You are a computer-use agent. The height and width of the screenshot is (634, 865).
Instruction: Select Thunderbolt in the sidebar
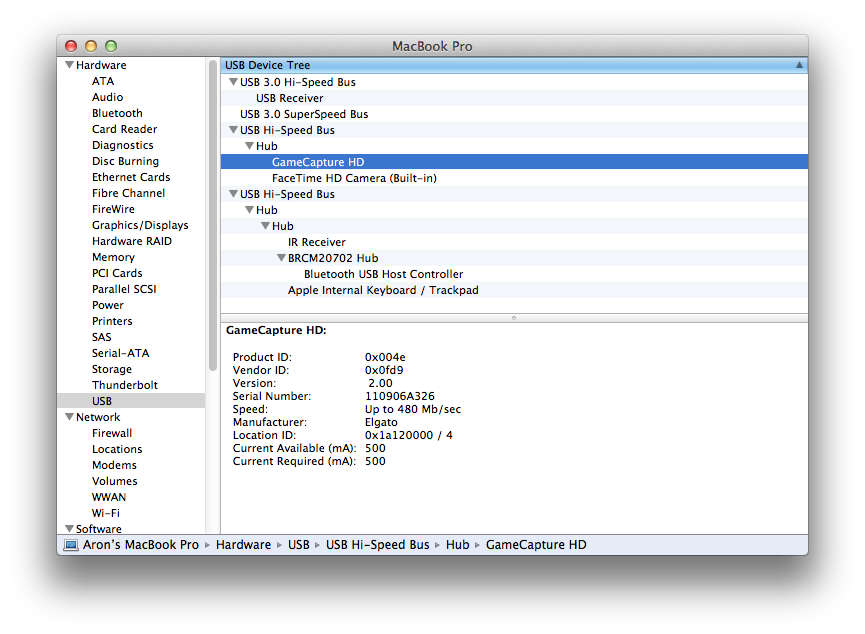(x=125, y=385)
